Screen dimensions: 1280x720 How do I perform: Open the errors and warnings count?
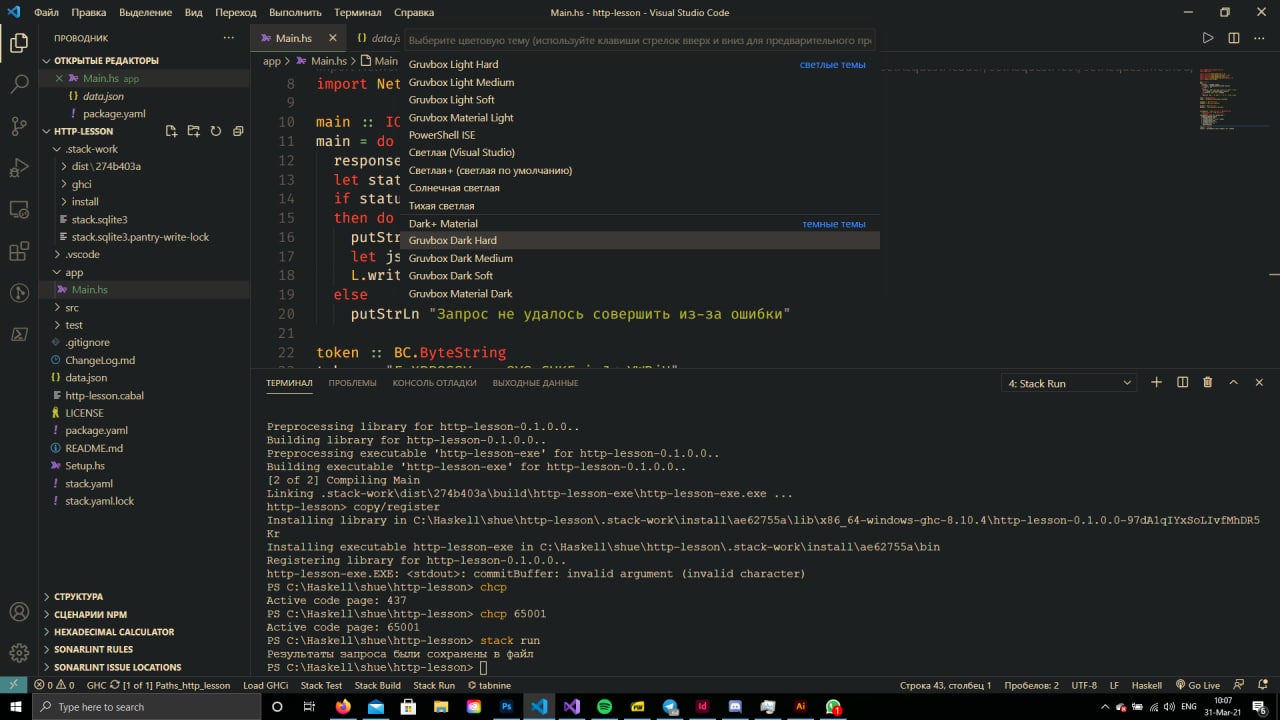click(54, 685)
